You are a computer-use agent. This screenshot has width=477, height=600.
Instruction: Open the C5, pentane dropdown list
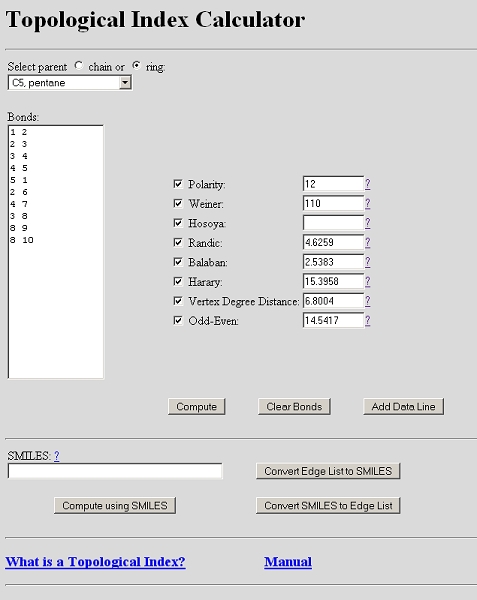pos(125,83)
